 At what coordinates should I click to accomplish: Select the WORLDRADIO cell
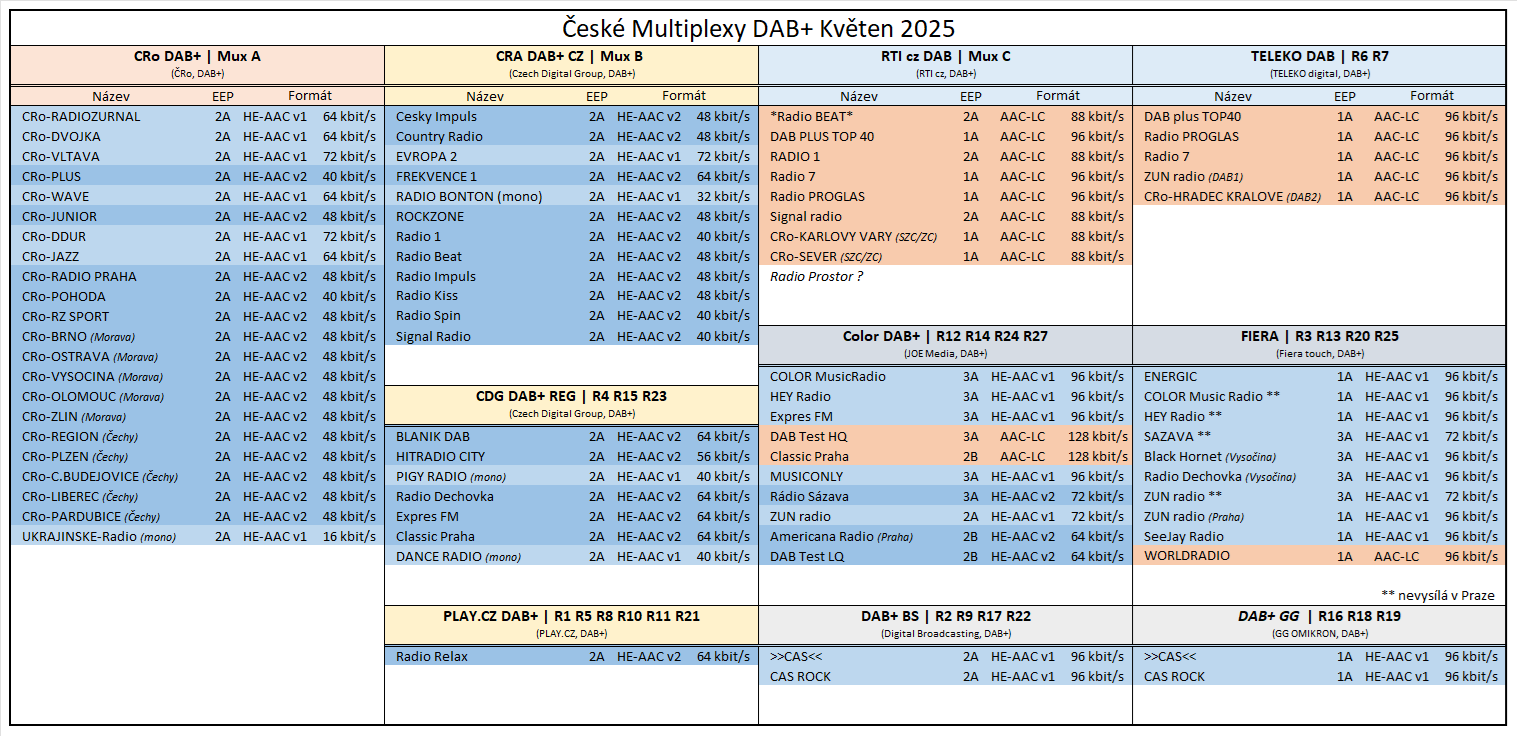click(1187, 556)
